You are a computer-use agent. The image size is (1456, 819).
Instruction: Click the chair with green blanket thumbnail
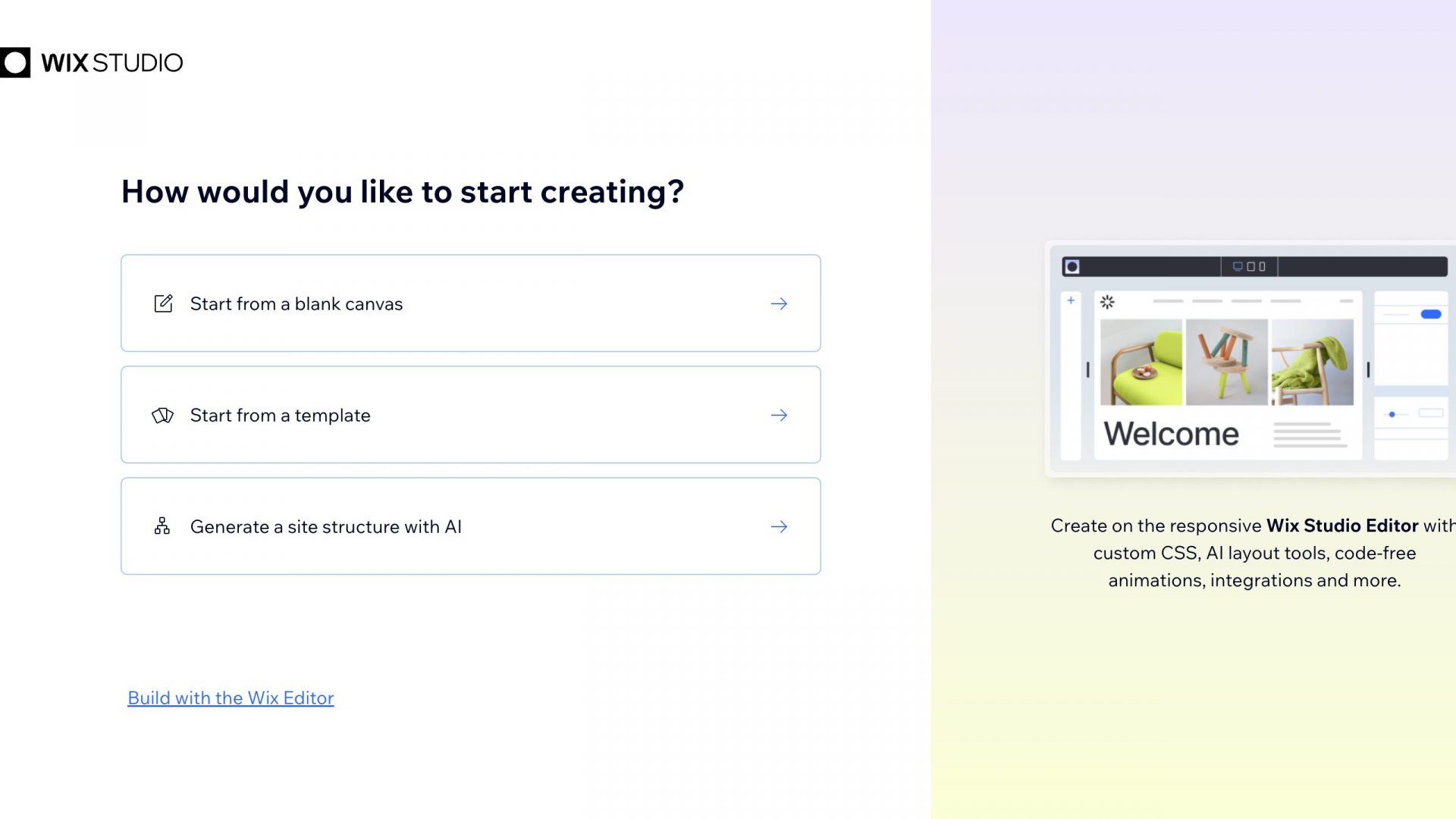[x=1312, y=362]
